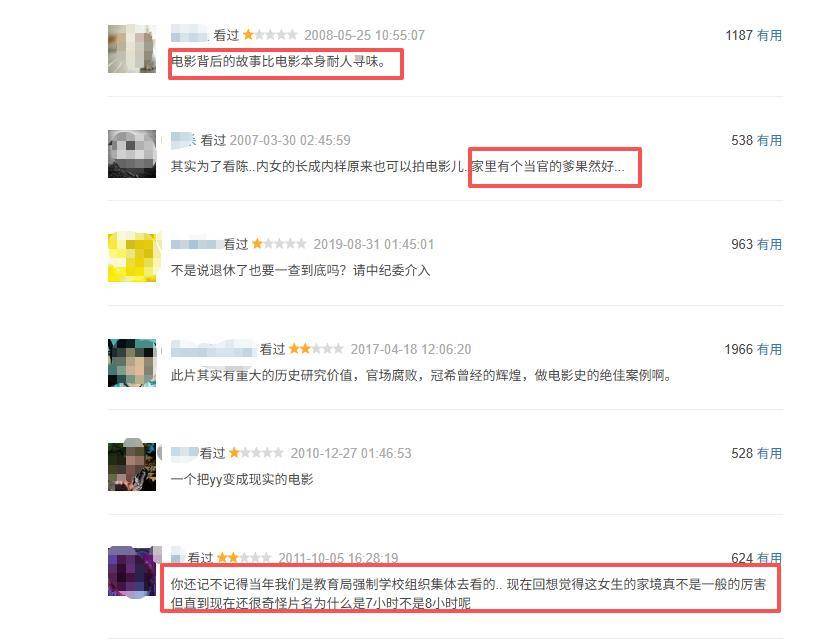Click the one-star rating on 2019-08-31 review

click(279, 244)
